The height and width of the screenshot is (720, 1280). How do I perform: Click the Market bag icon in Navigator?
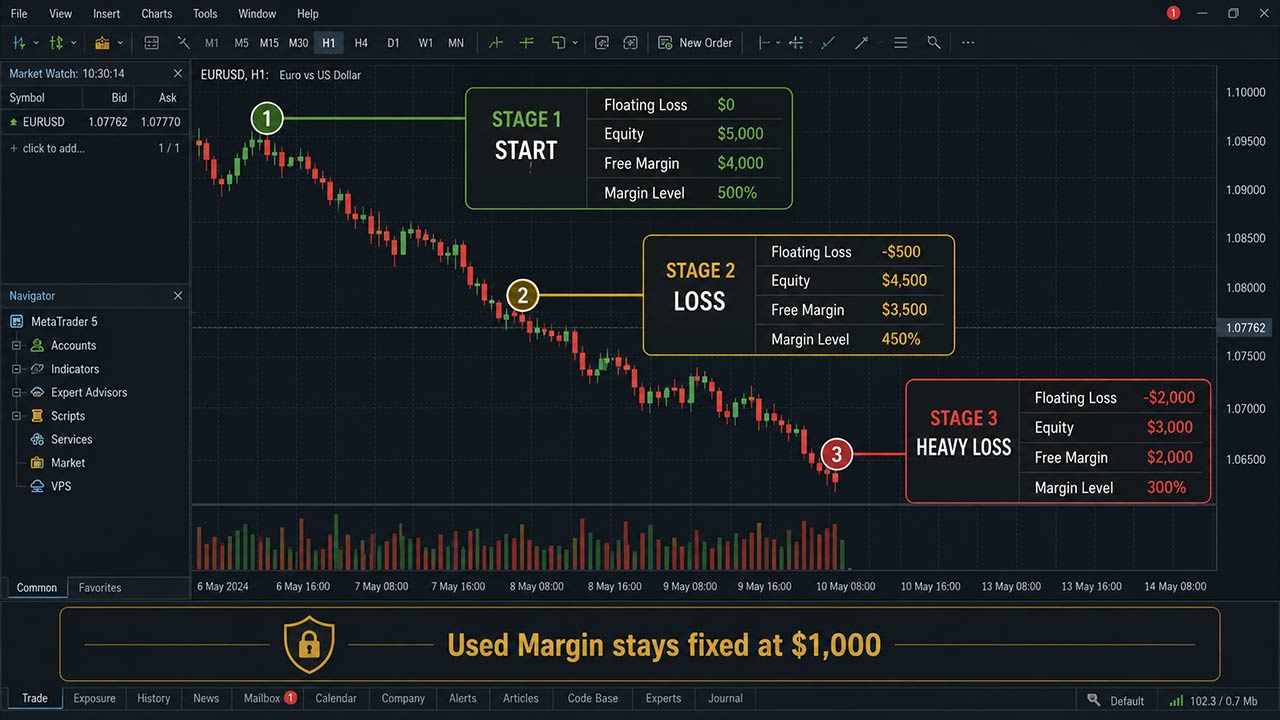(x=37, y=463)
